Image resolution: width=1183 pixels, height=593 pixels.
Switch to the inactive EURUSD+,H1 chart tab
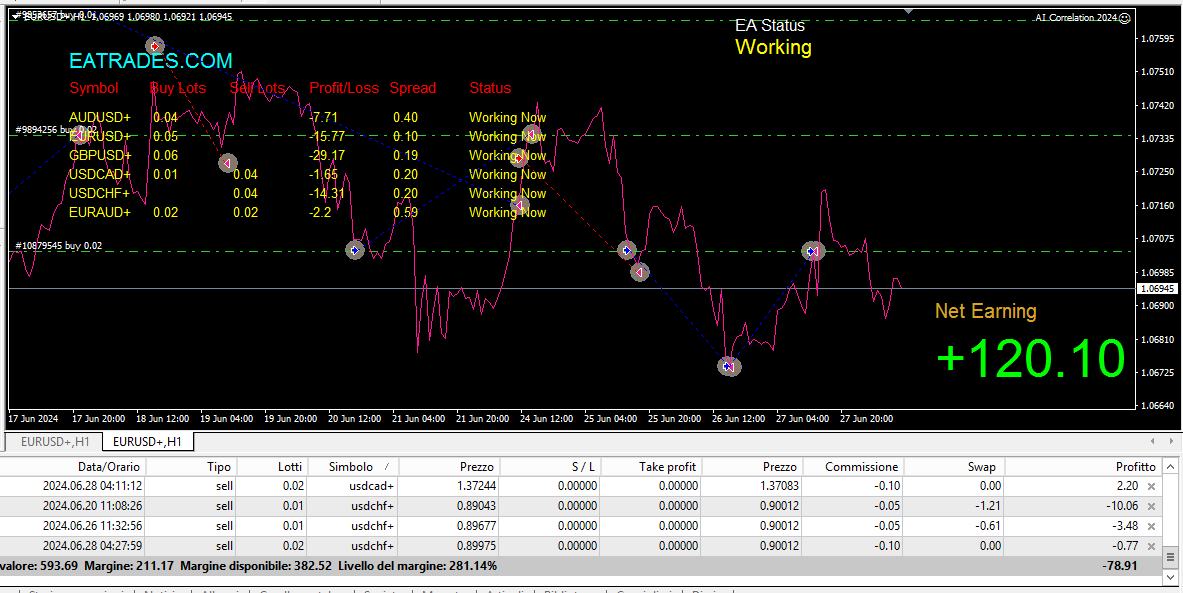pos(55,441)
